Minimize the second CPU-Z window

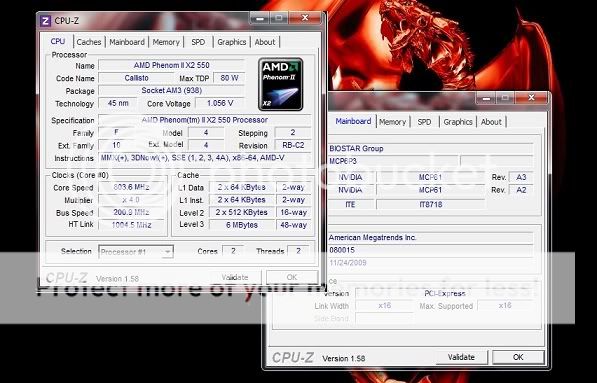coord(486,98)
